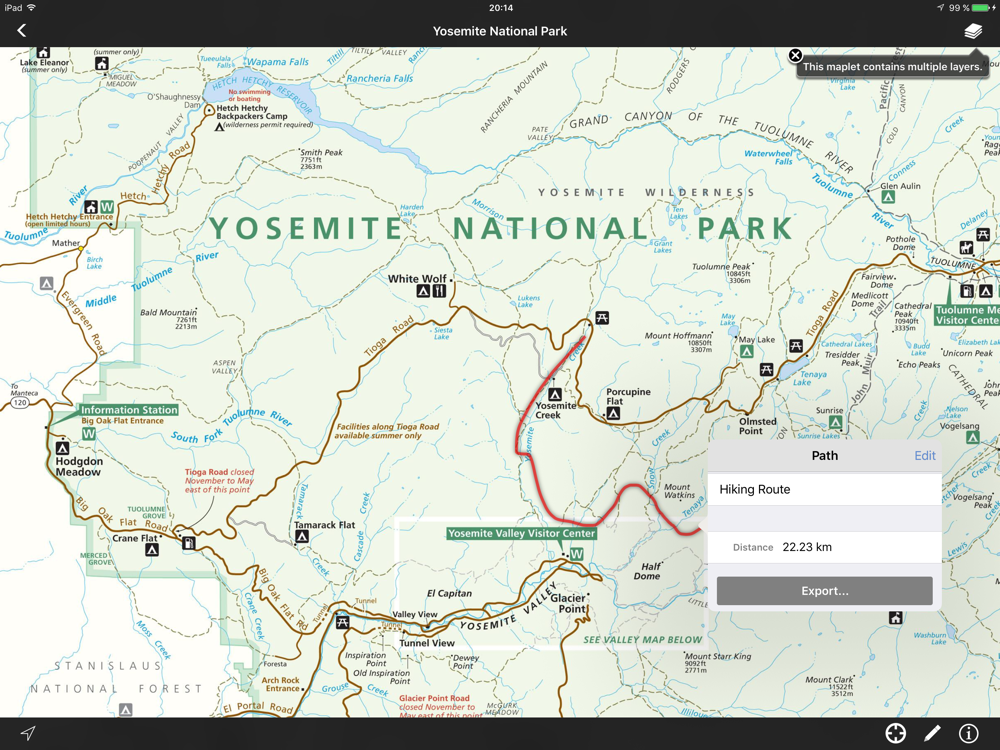Select the Hiking Route name field

point(825,489)
